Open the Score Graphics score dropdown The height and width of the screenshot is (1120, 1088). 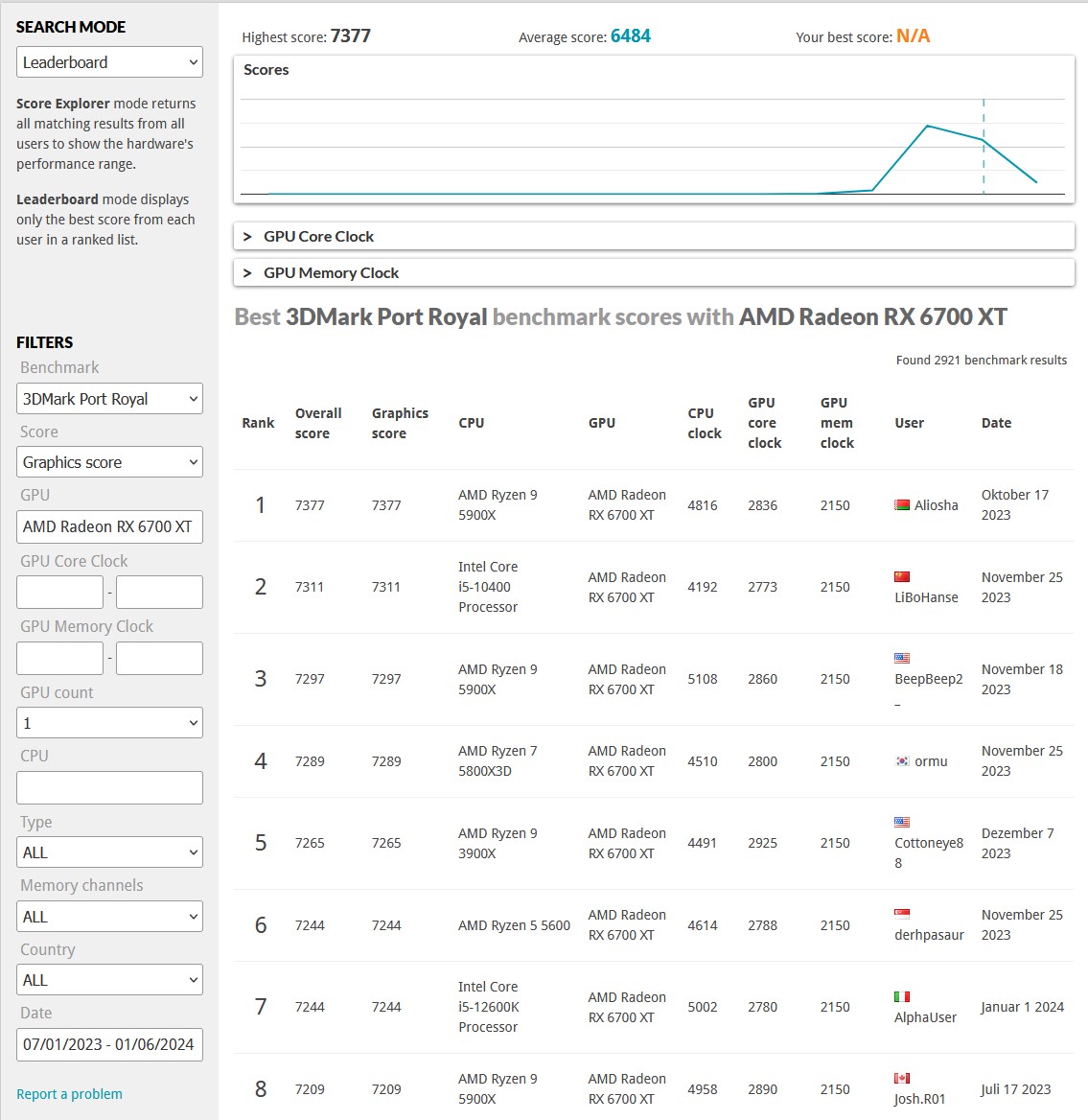click(109, 462)
